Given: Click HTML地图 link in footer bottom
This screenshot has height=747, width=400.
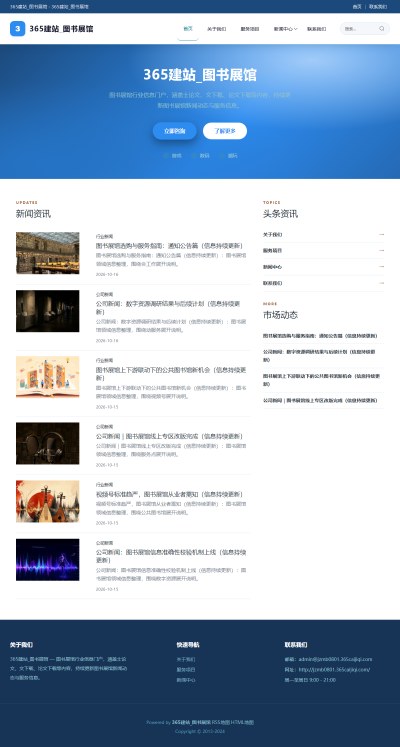Looking at the screenshot, I should (x=242, y=722).
